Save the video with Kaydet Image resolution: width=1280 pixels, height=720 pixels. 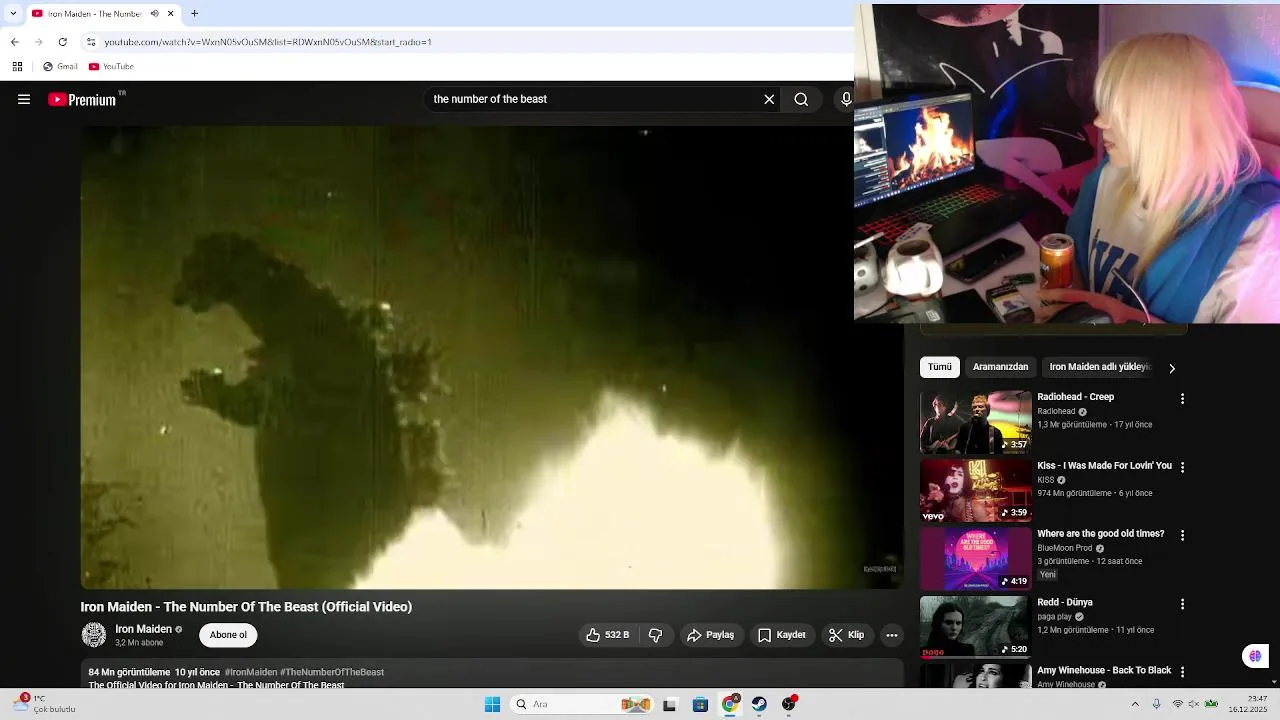782,635
